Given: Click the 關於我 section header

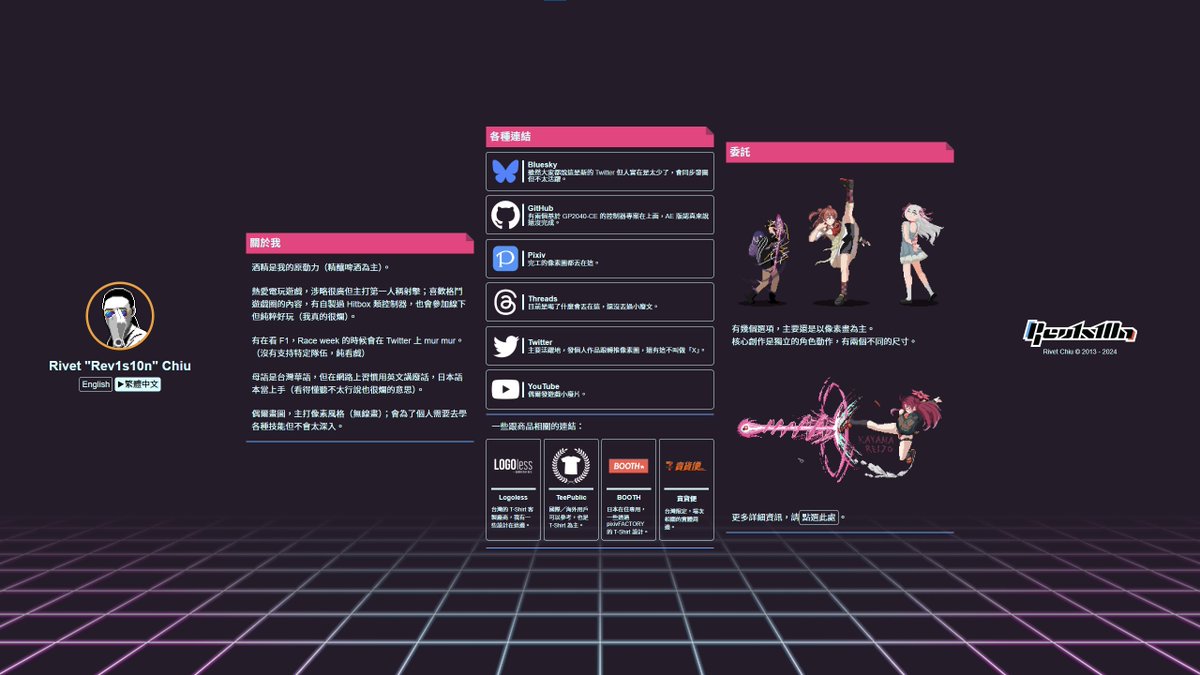Looking at the screenshot, I should coord(360,243).
